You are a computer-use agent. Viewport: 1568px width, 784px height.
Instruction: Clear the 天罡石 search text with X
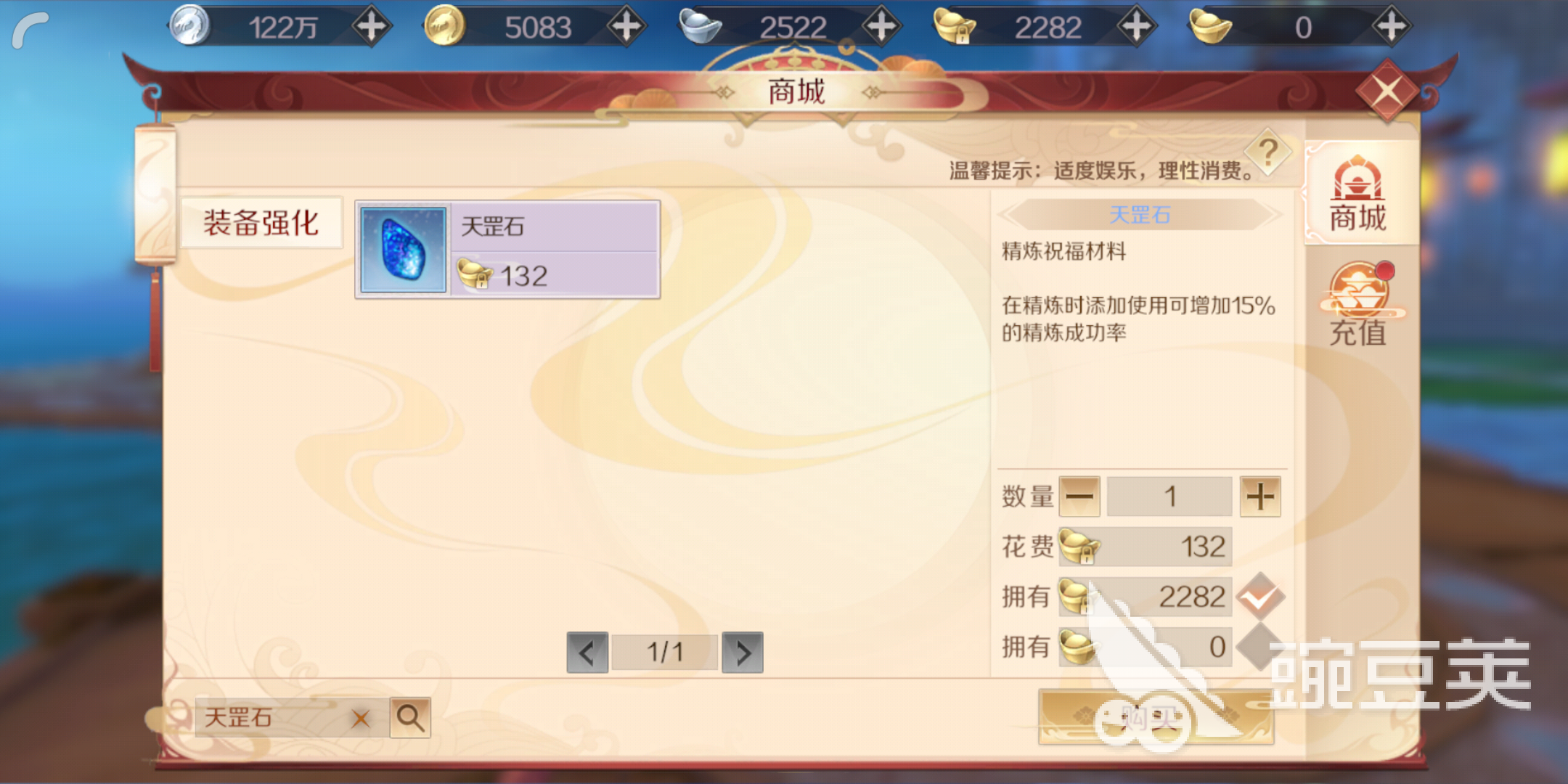(360, 719)
